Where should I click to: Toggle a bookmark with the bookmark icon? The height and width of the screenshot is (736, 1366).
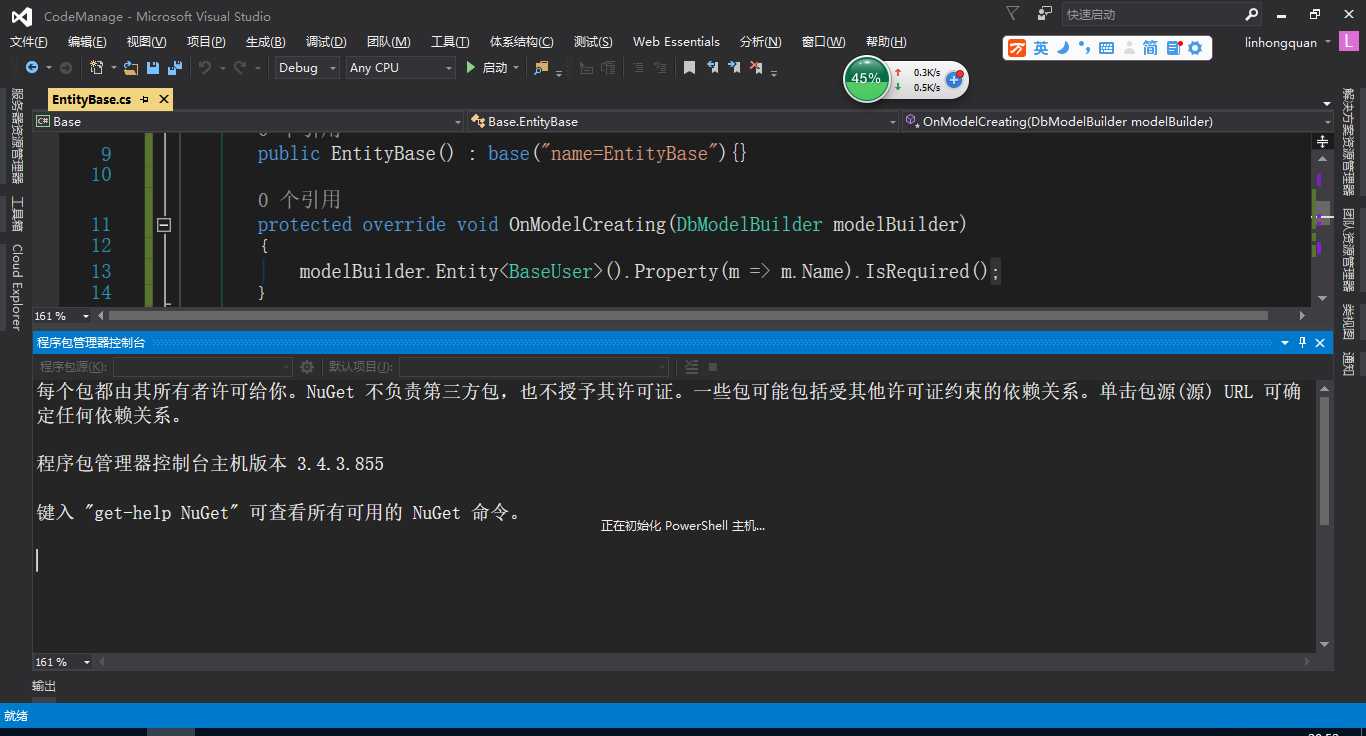[x=689, y=67]
